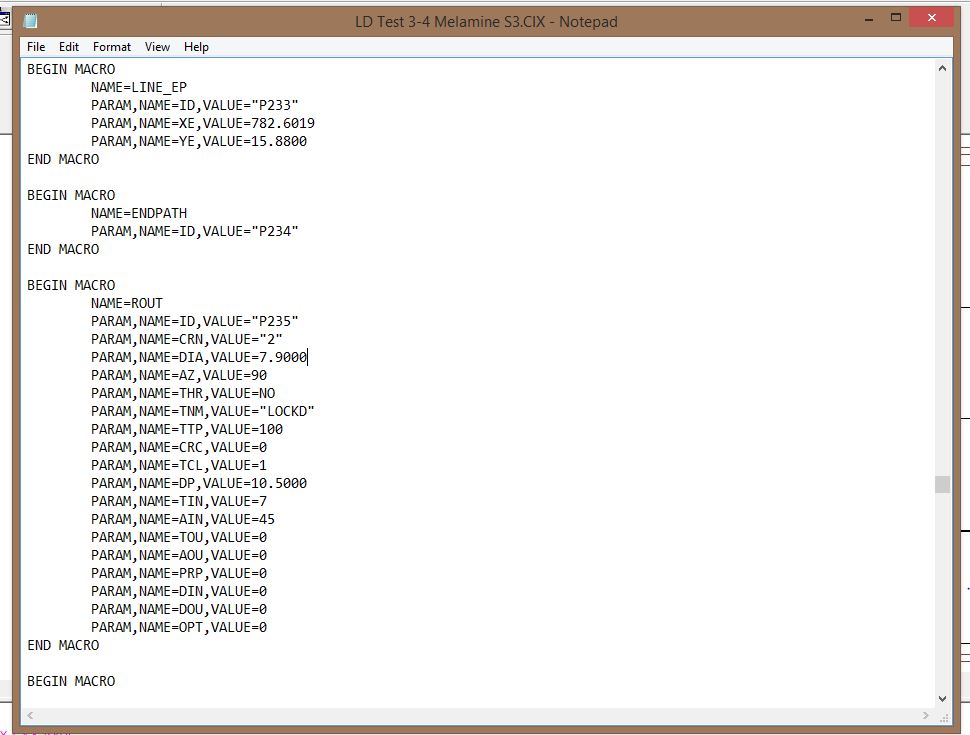
Task: Minimize the Notepad window
Action: coord(869,19)
